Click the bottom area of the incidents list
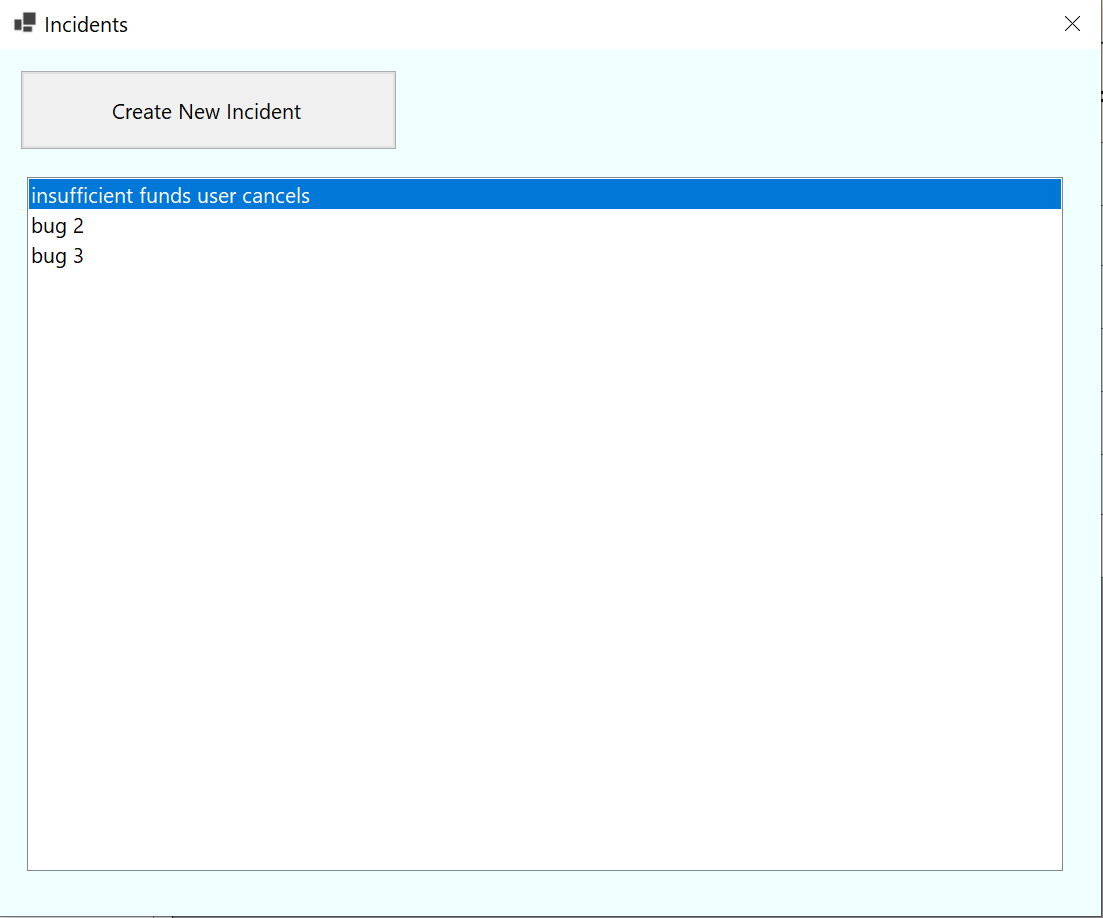Viewport: 1103px width, 918px height. (544, 840)
